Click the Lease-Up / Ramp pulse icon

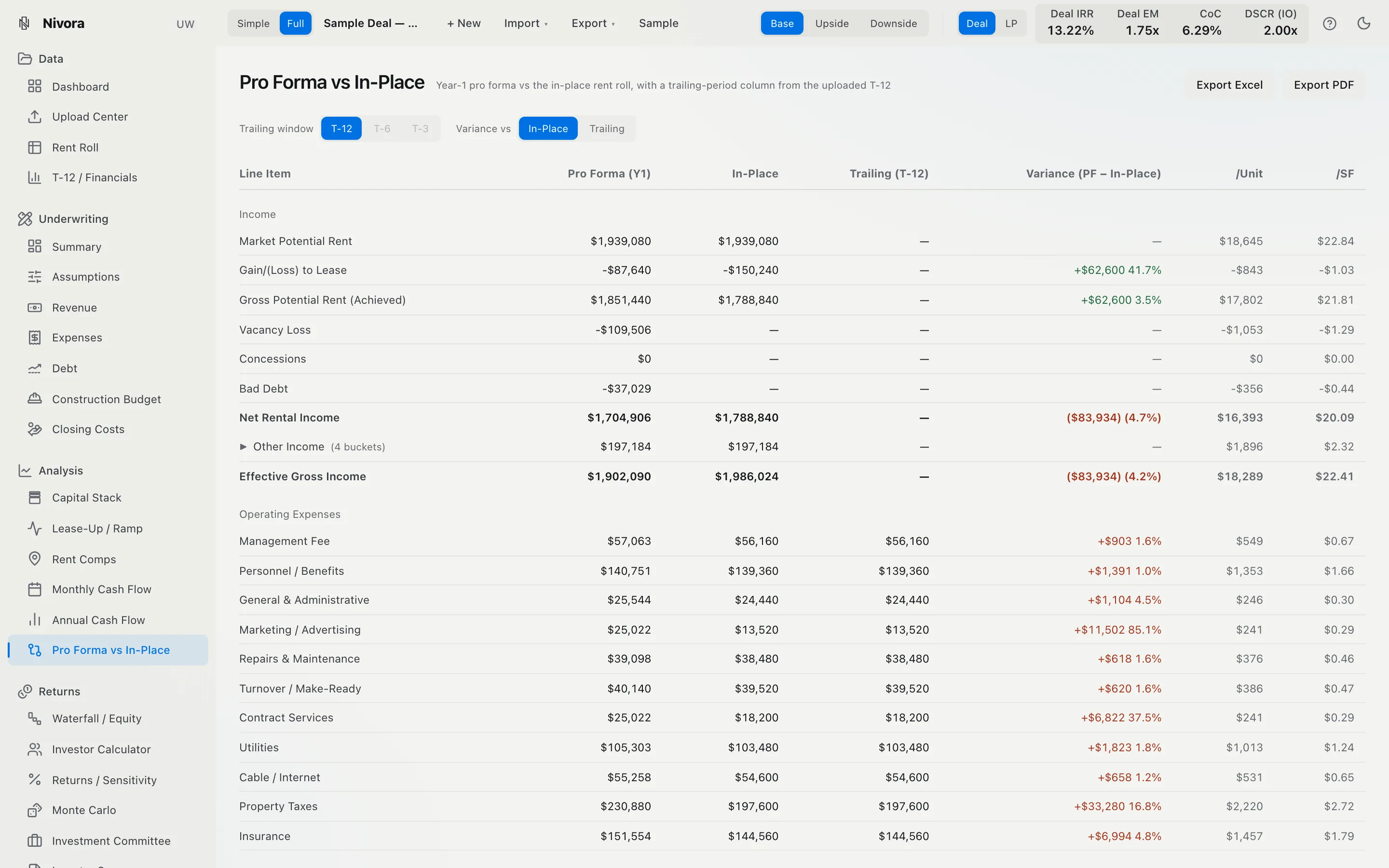click(x=34, y=528)
